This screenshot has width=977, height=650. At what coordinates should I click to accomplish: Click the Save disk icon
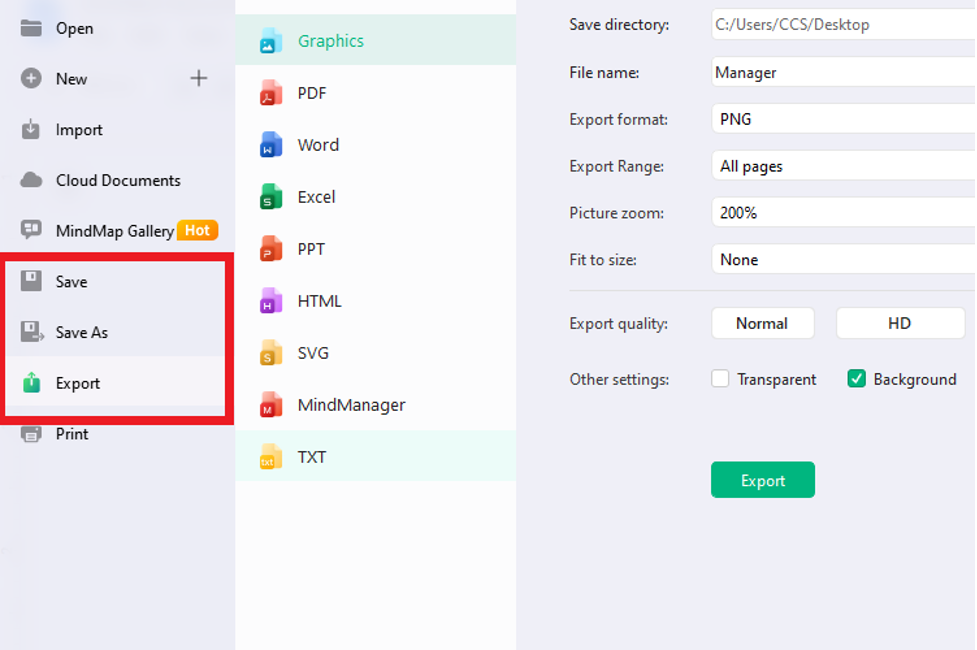(31, 281)
